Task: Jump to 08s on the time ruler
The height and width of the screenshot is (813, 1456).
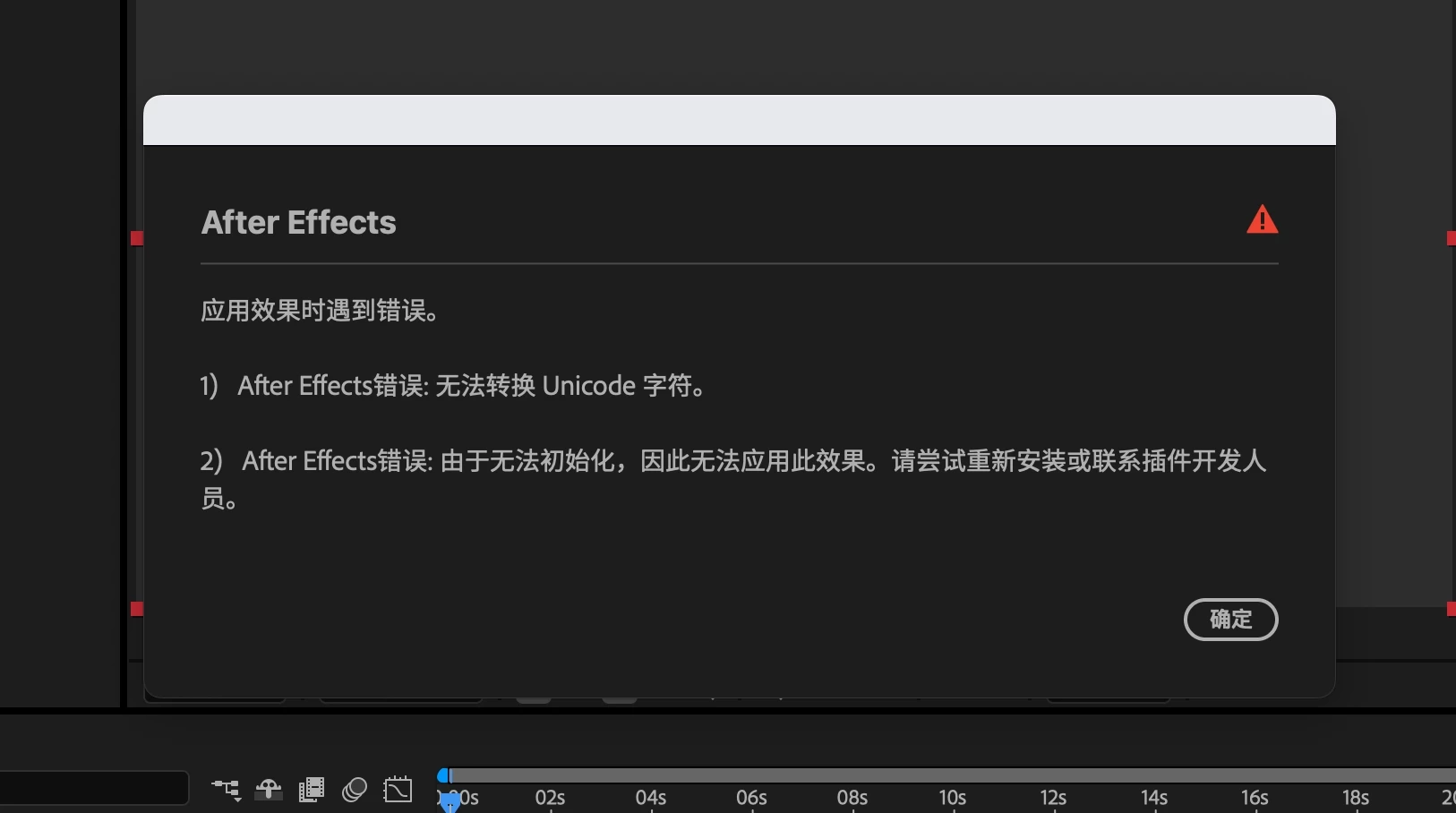Action: pyautogui.click(x=852, y=798)
